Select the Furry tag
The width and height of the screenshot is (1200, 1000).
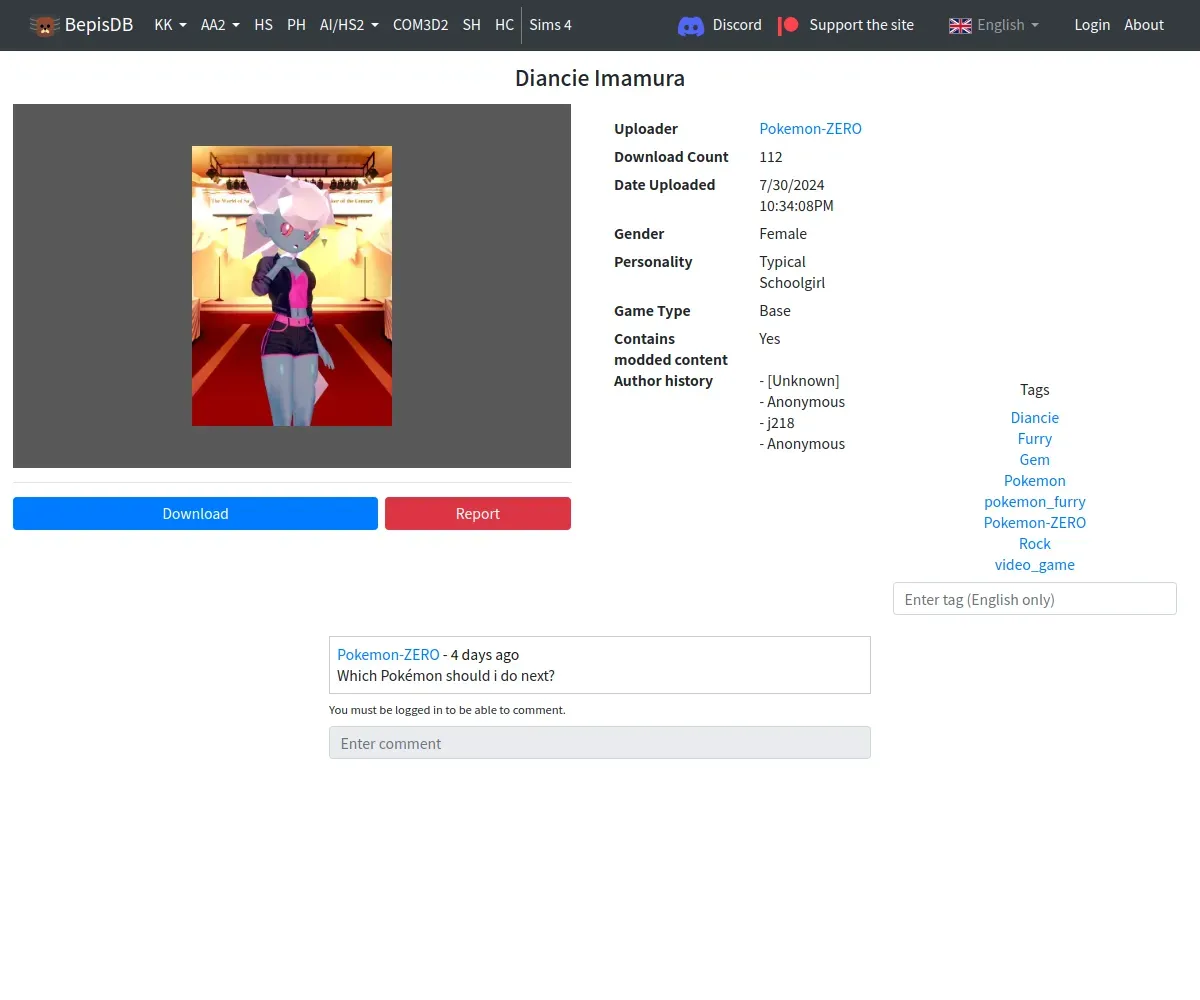click(x=1035, y=438)
